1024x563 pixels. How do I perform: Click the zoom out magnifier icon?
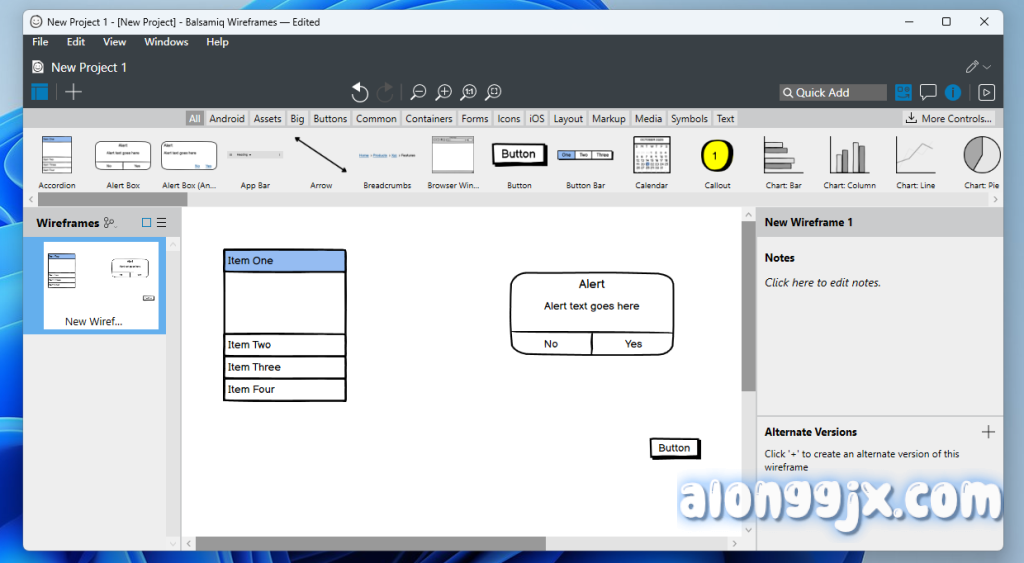418,92
